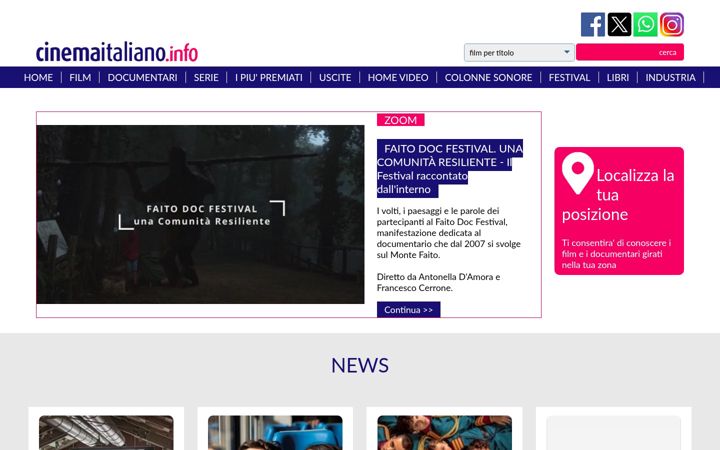Image resolution: width=720 pixels, height=450 pixels.
Task: Open the FILM menu item
Action: 80,78
